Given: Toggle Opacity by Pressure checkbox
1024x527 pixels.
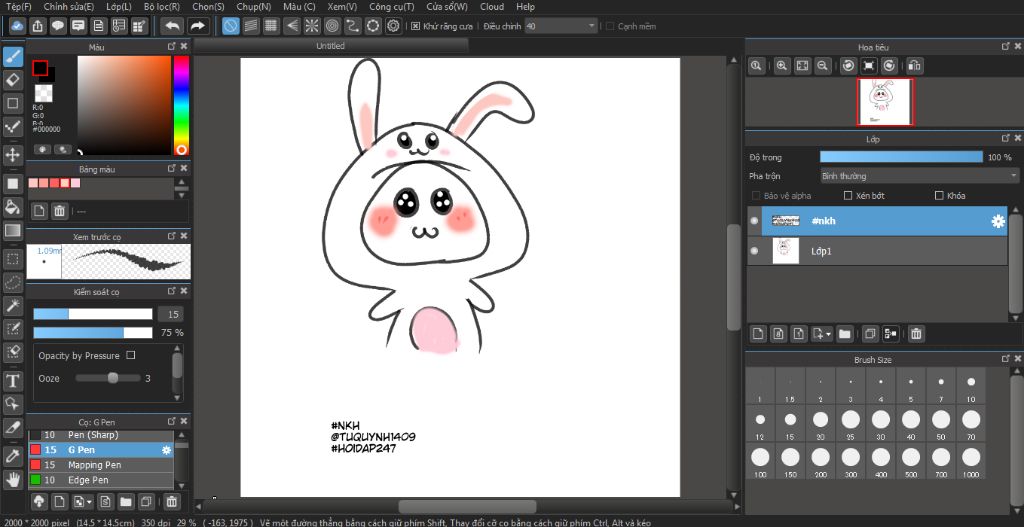Looking at the screenshot, I should pos(131,355).
